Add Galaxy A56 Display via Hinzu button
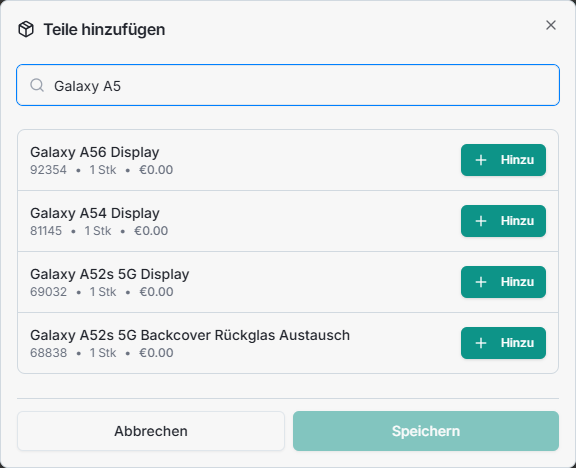Viewport: 576px width, 468px height. point(503,160)
